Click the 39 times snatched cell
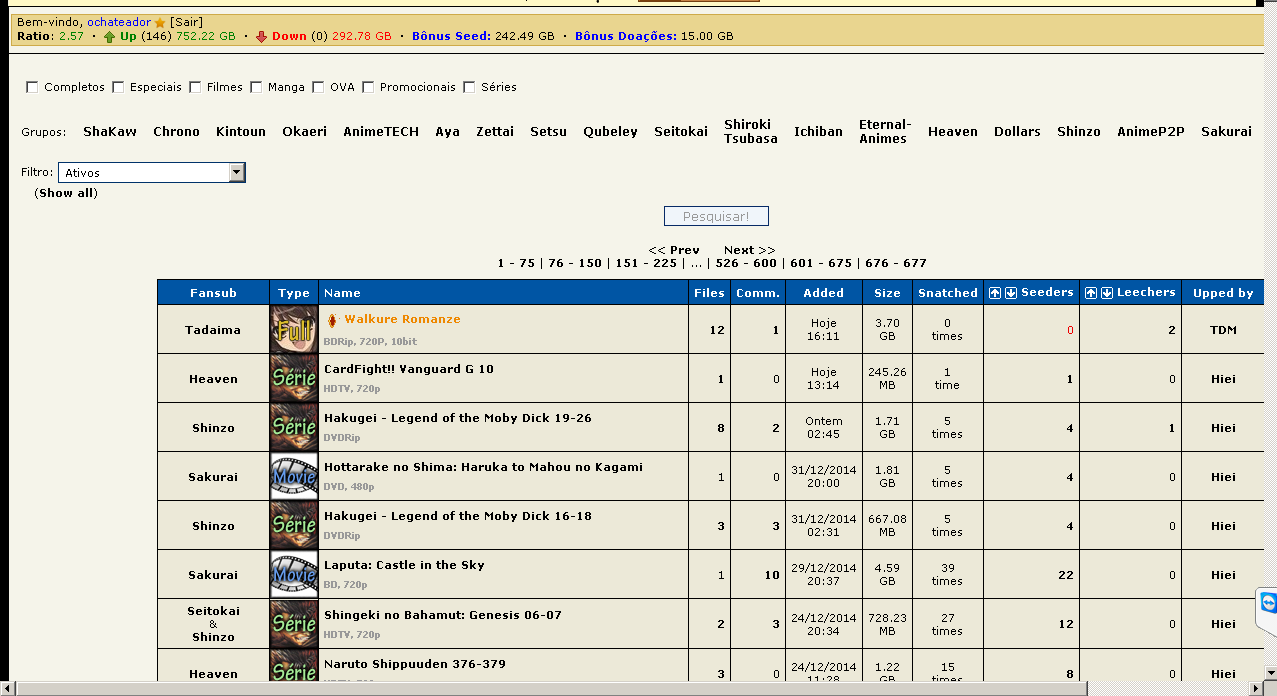The width and height of the screenshot is (1277, 696). point(947,574)
